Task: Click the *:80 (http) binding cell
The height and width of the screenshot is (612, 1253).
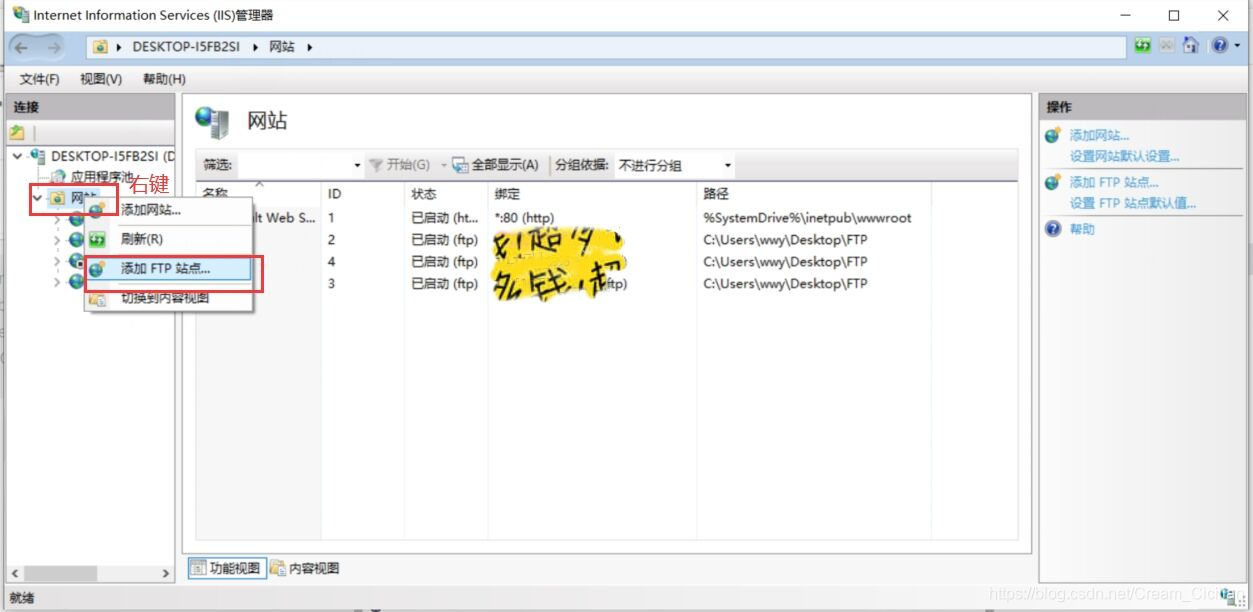Action: pyautogui.click(x=524, y=218)
